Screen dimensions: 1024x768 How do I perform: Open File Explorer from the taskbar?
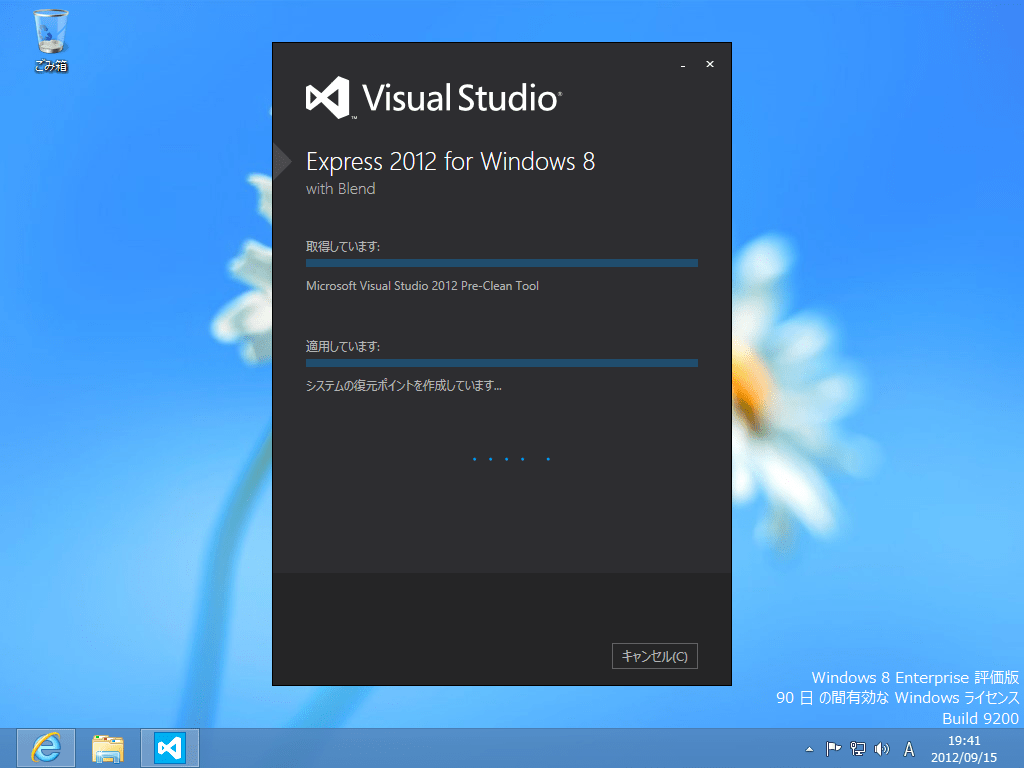[x=108, y=748]
